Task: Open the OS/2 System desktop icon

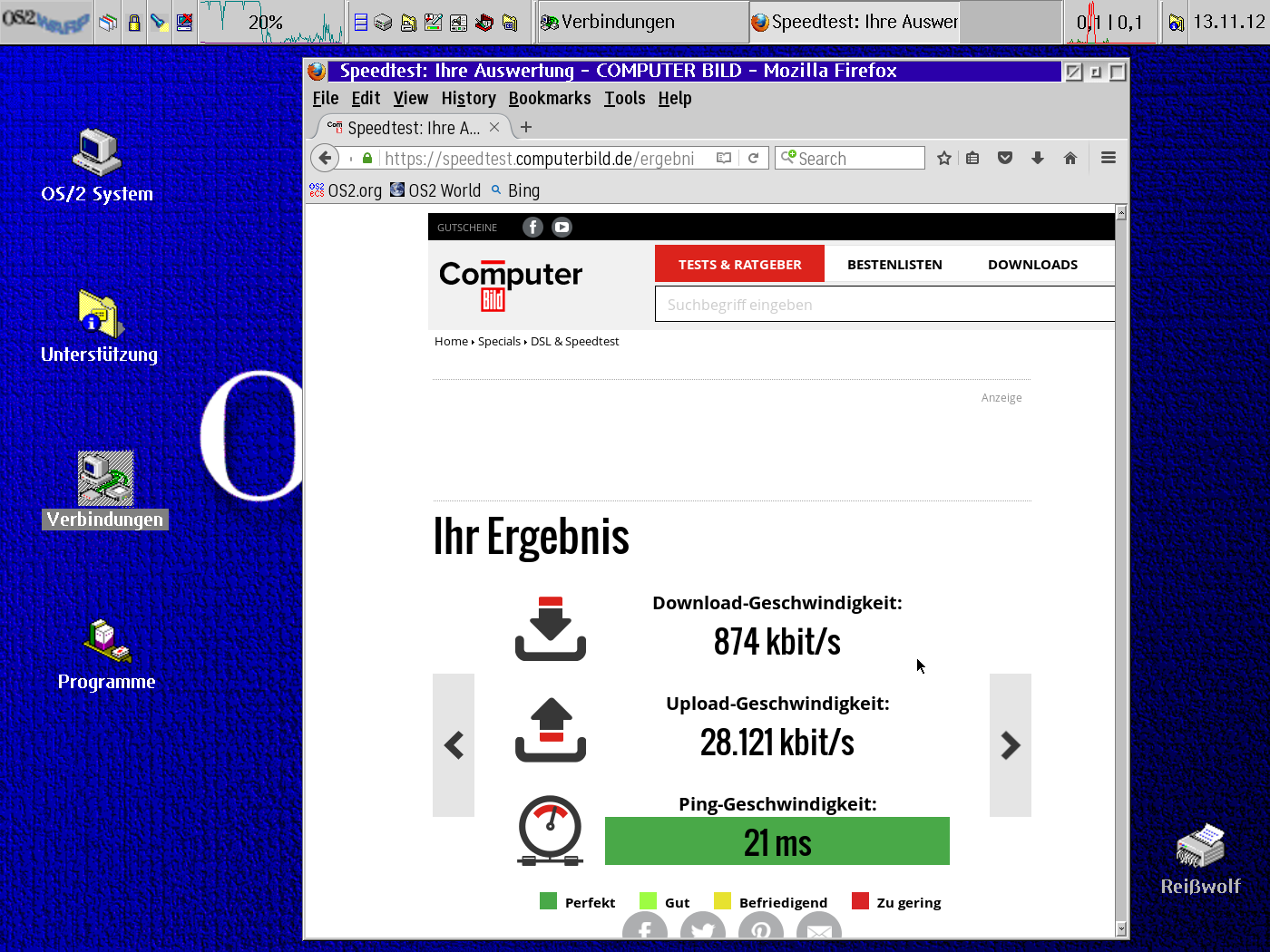Action: tap(97, 165)
